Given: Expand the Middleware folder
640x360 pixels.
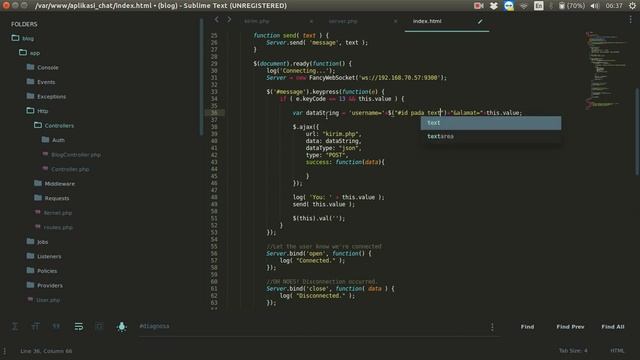Looking at the screenshot, I should [x=54, y=184].
